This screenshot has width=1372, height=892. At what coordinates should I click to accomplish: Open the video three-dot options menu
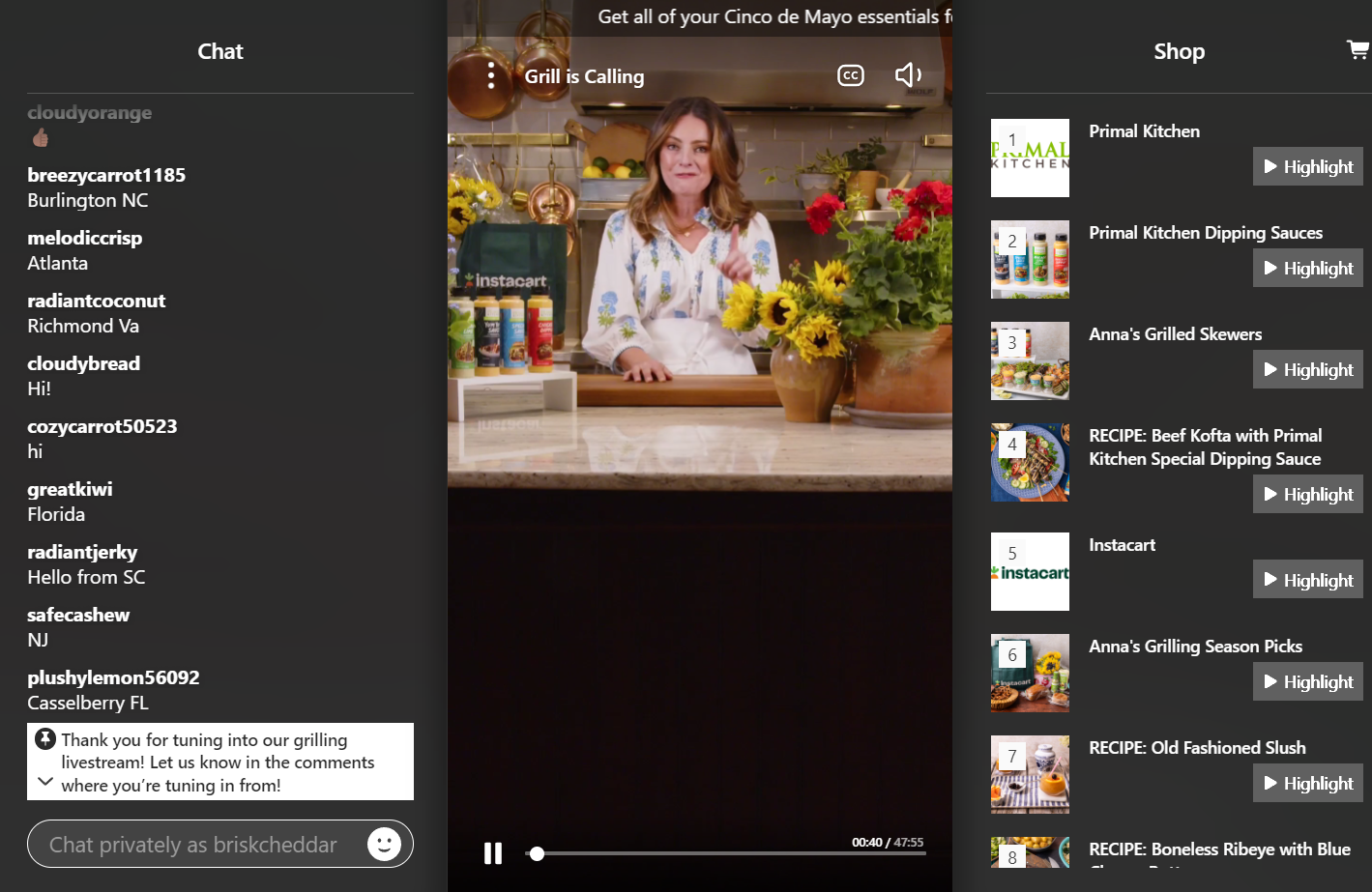[491, 75]
